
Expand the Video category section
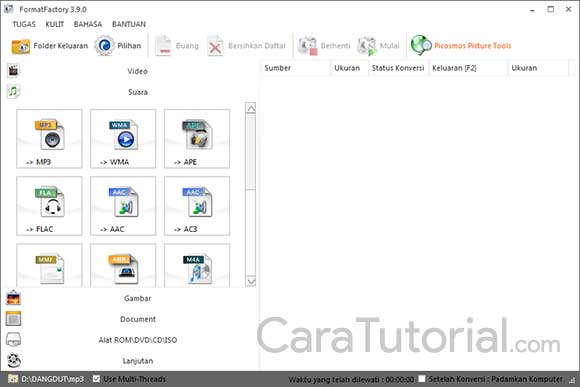(x=138, y=71)
